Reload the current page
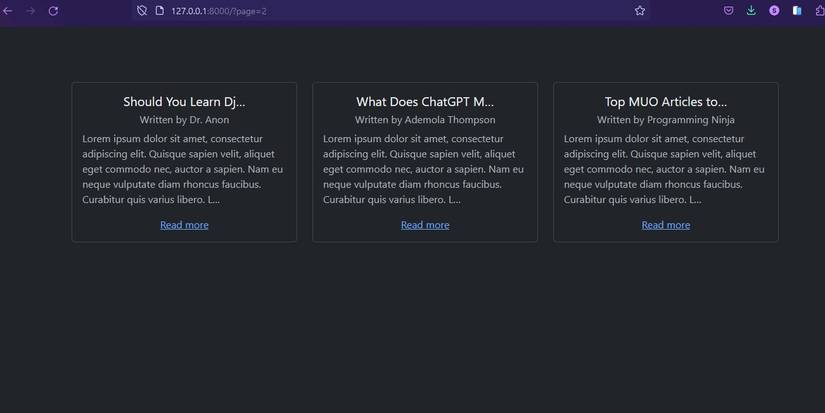The image size is (825, 413). click(53, 11)
